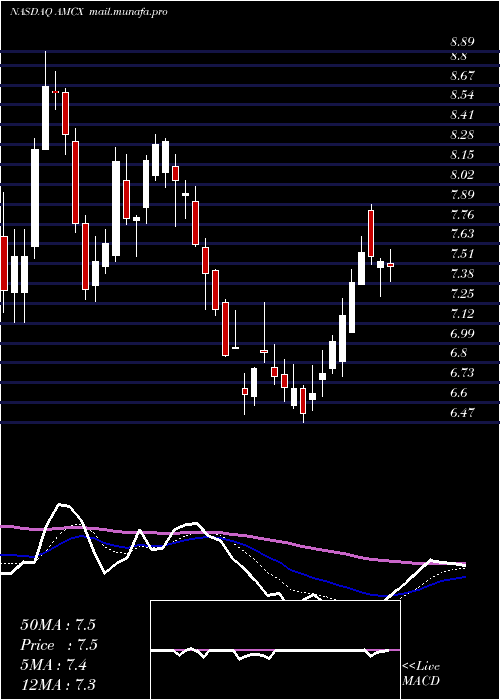Click the 7.89 price axis label
Screen dimensions: 500x700
coord(462,195)
